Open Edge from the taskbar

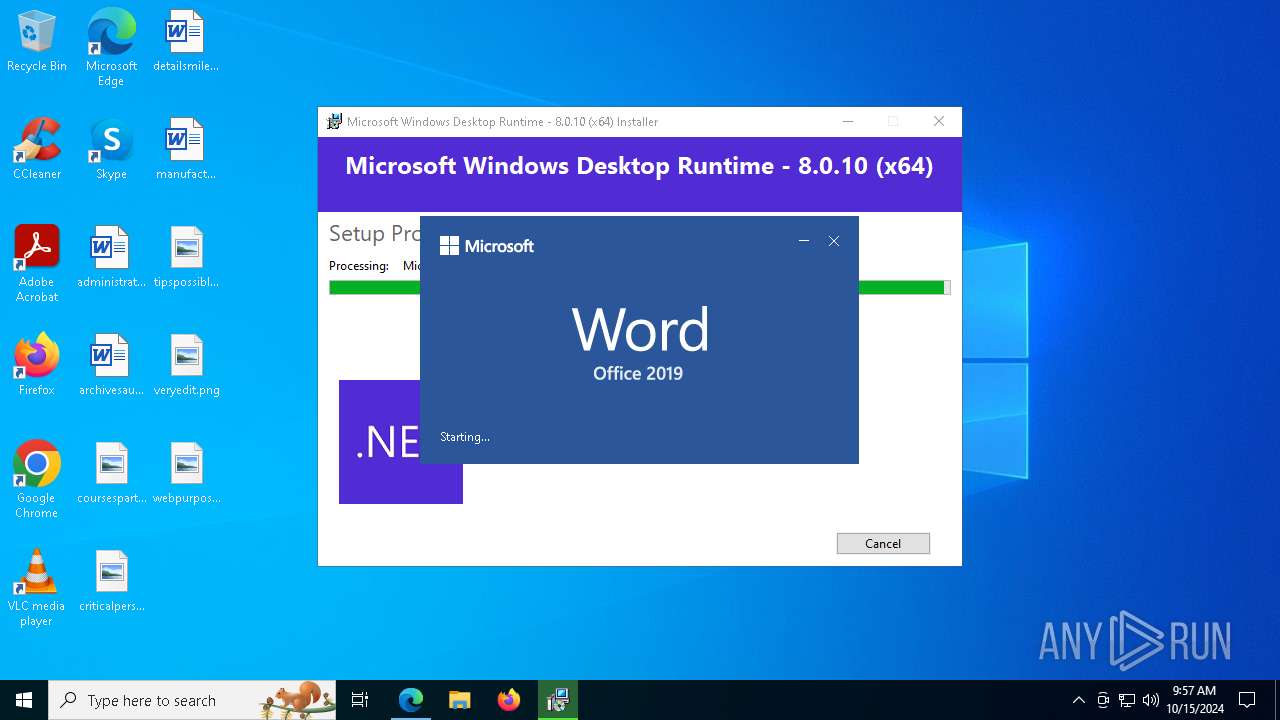coord(411,700)
